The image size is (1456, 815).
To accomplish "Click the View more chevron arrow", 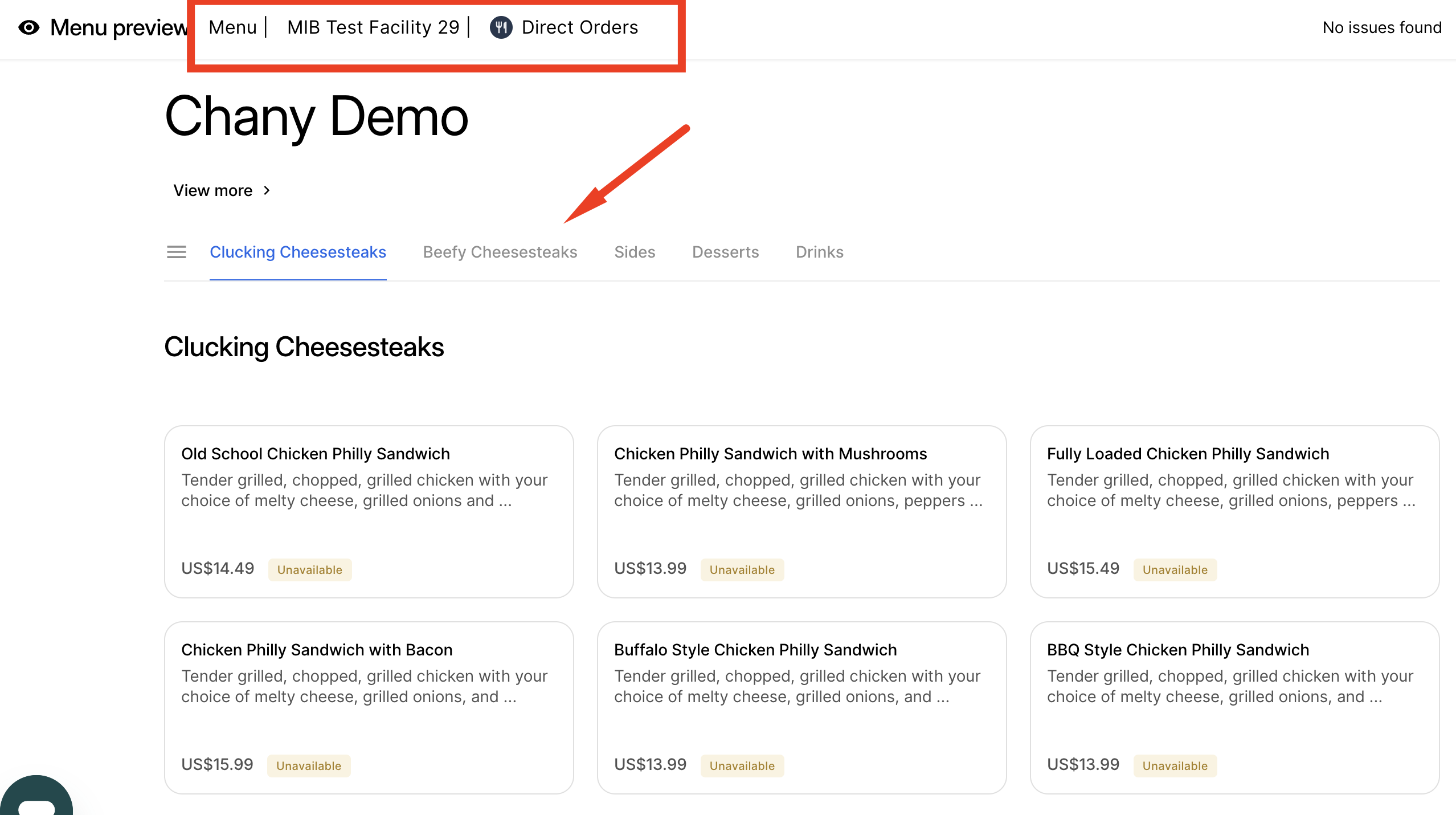I will click(267, 190).
